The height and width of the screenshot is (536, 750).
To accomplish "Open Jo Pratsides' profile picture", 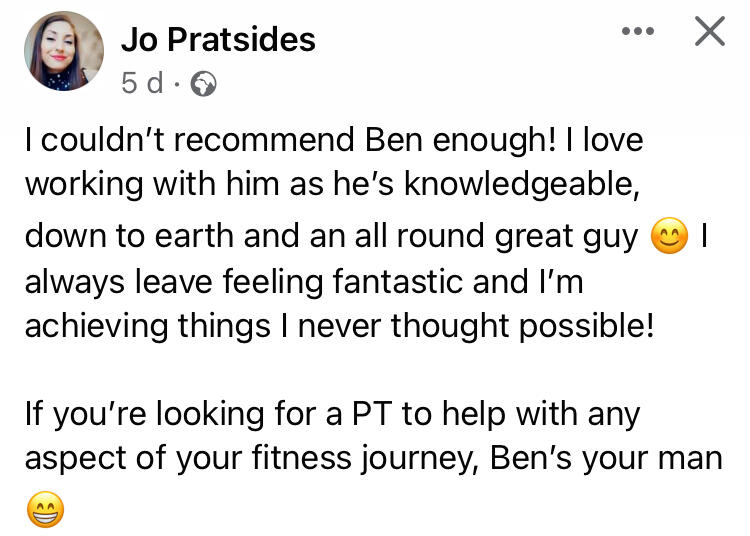I will point(64,51).
